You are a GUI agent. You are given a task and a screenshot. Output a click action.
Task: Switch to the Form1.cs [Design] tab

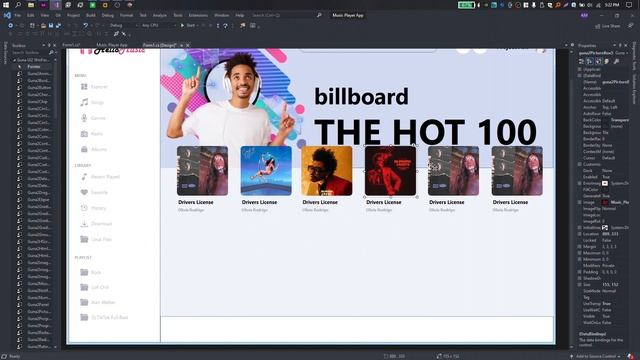(160, 45)
